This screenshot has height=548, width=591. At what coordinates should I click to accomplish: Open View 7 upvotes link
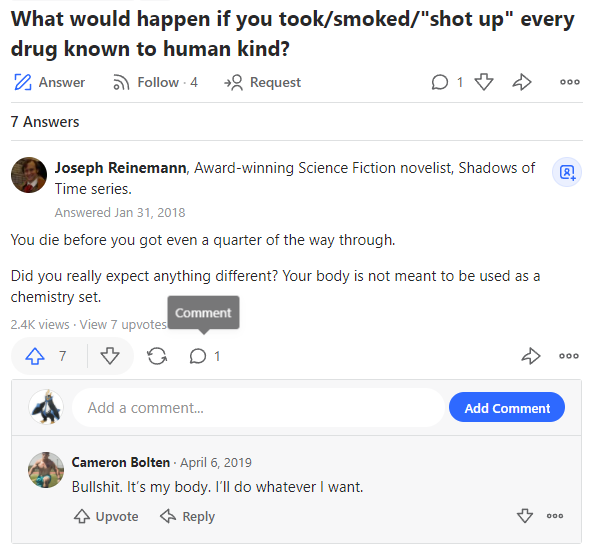tap(123, 325)
